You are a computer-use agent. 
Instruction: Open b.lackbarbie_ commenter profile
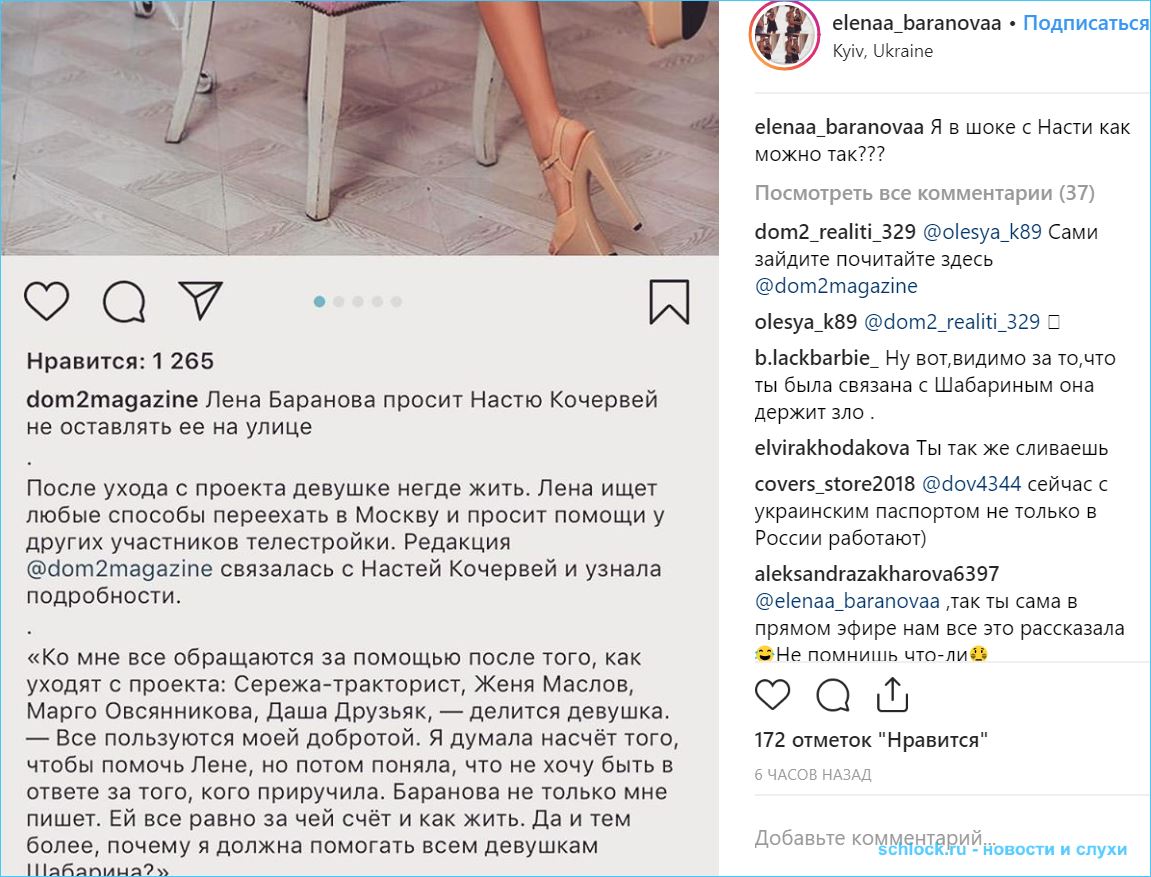816,358
